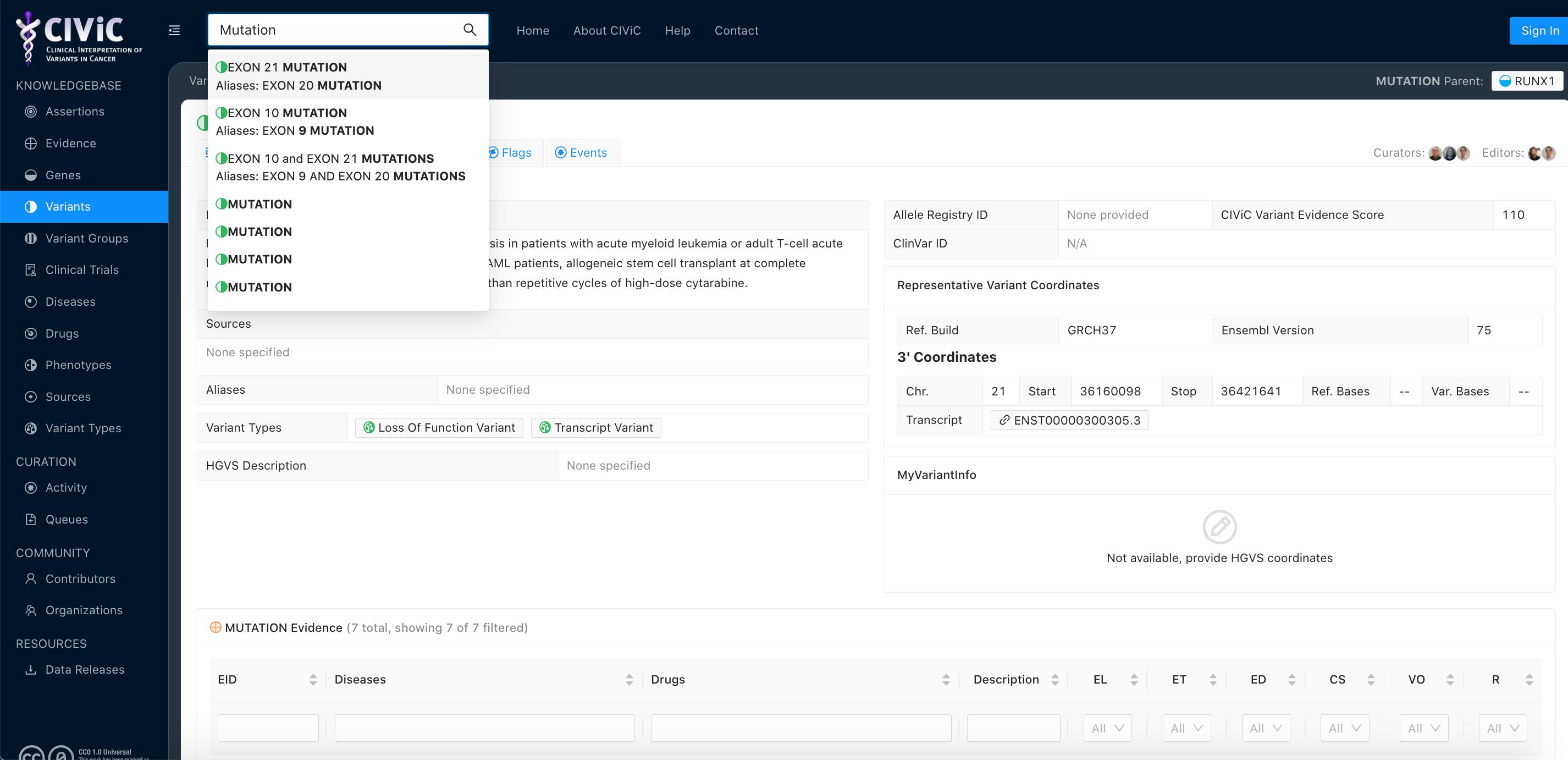Click the Transcript Variant tag
Viewport: 1568px width, 760px height.
tap(596, 427)
